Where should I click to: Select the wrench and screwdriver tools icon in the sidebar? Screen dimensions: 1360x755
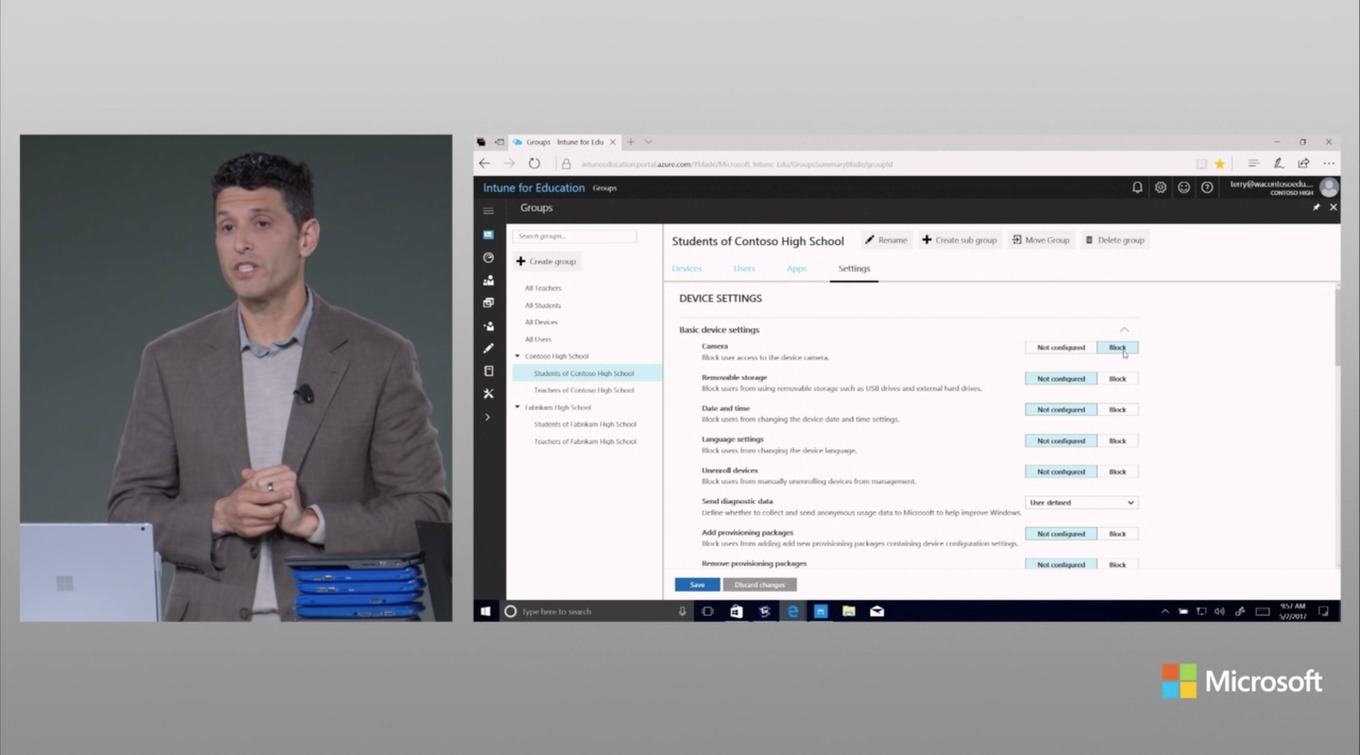click(x=488, y=394)
